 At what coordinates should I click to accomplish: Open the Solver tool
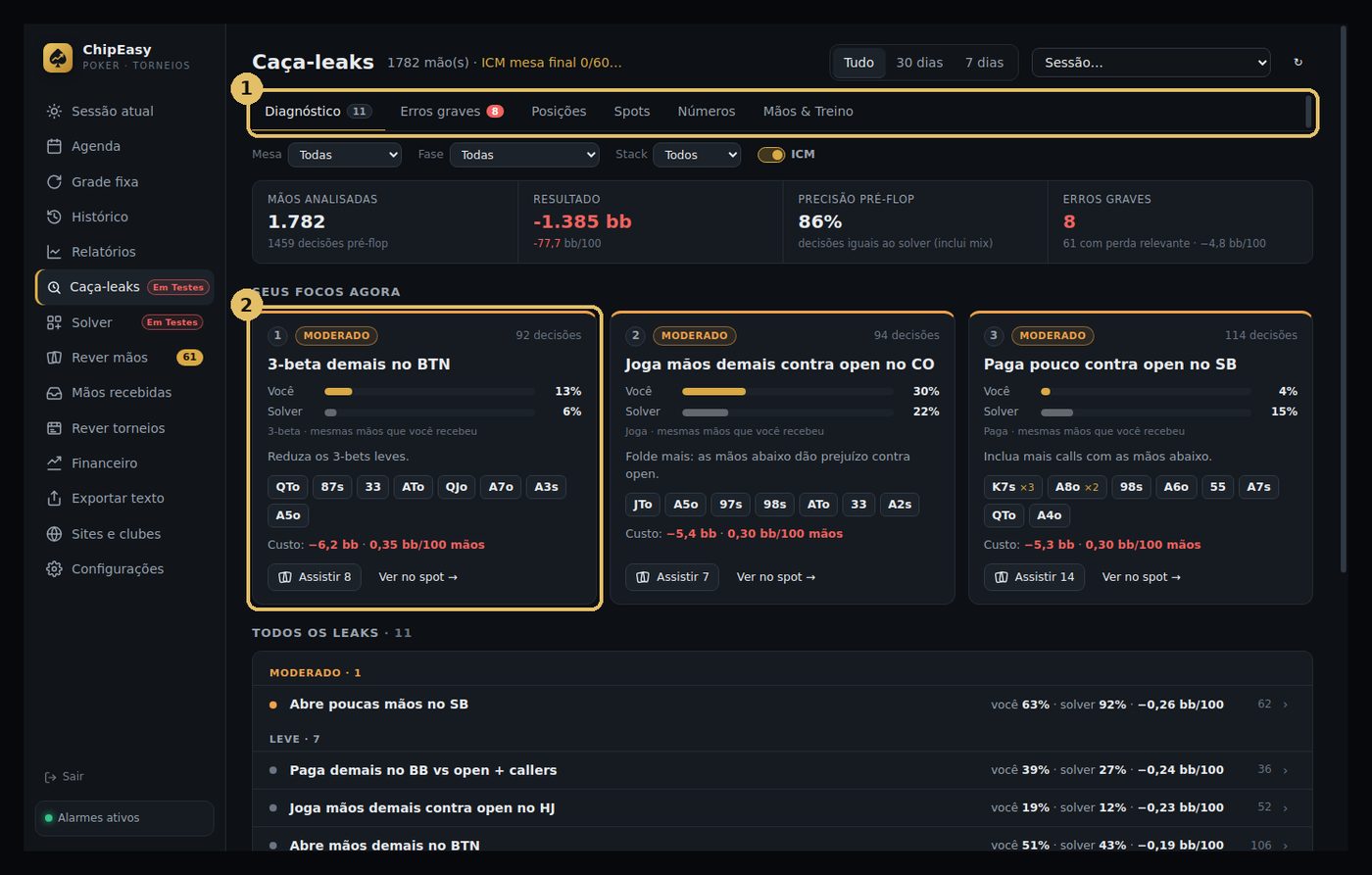pos(124,322)
